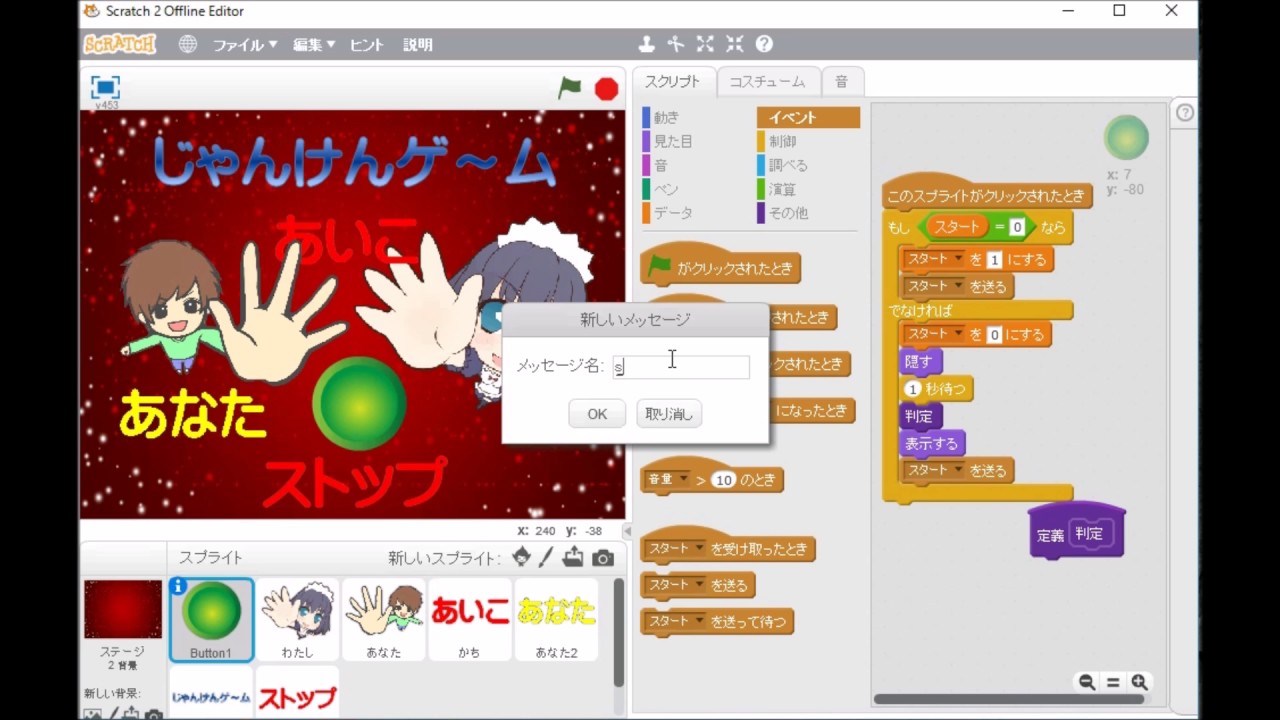1280x720 pixels.
Task: Switch to the 音 tab
Action: tap(842, 82)
